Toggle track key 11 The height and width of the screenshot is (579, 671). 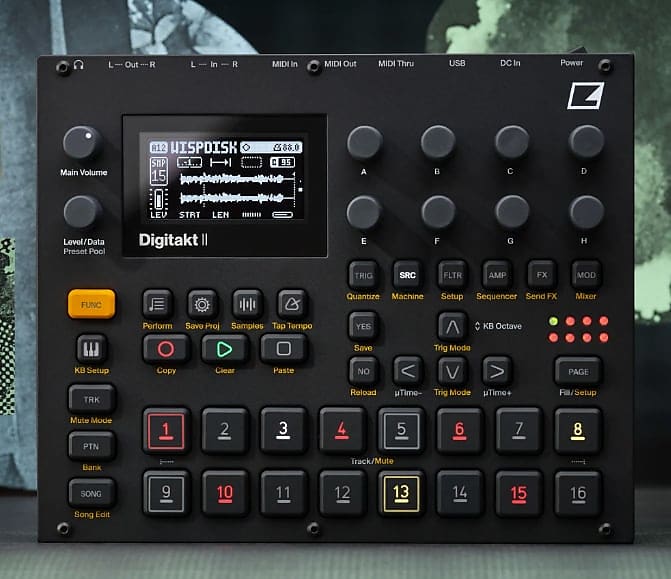point(283,494)
